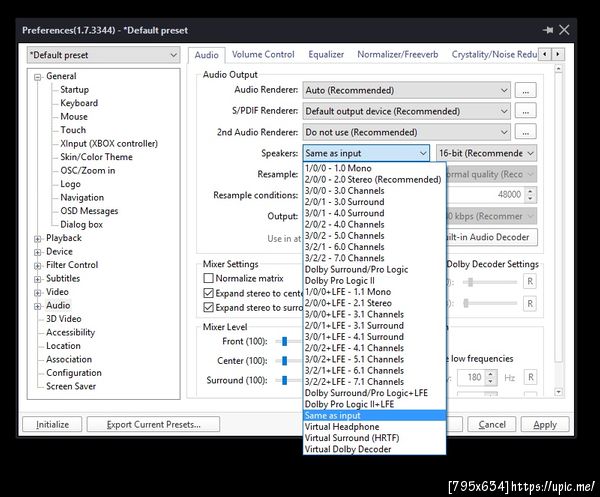The image size is (600, 497).
Task: Open the Screen Saver tree item
Action: point(71,386)
